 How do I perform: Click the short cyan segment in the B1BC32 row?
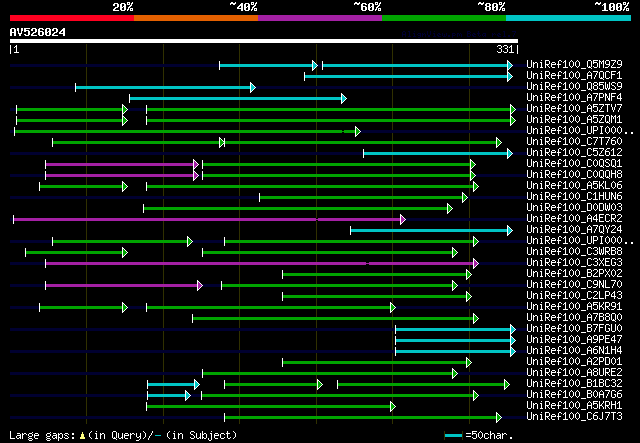tap(173, 385)
